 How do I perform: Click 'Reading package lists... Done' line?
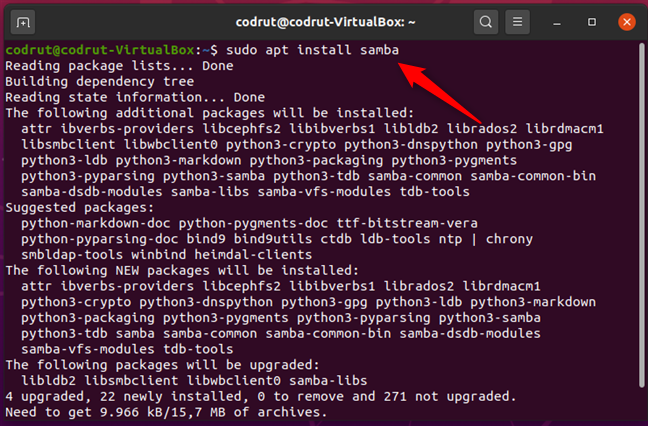point(119,66)
